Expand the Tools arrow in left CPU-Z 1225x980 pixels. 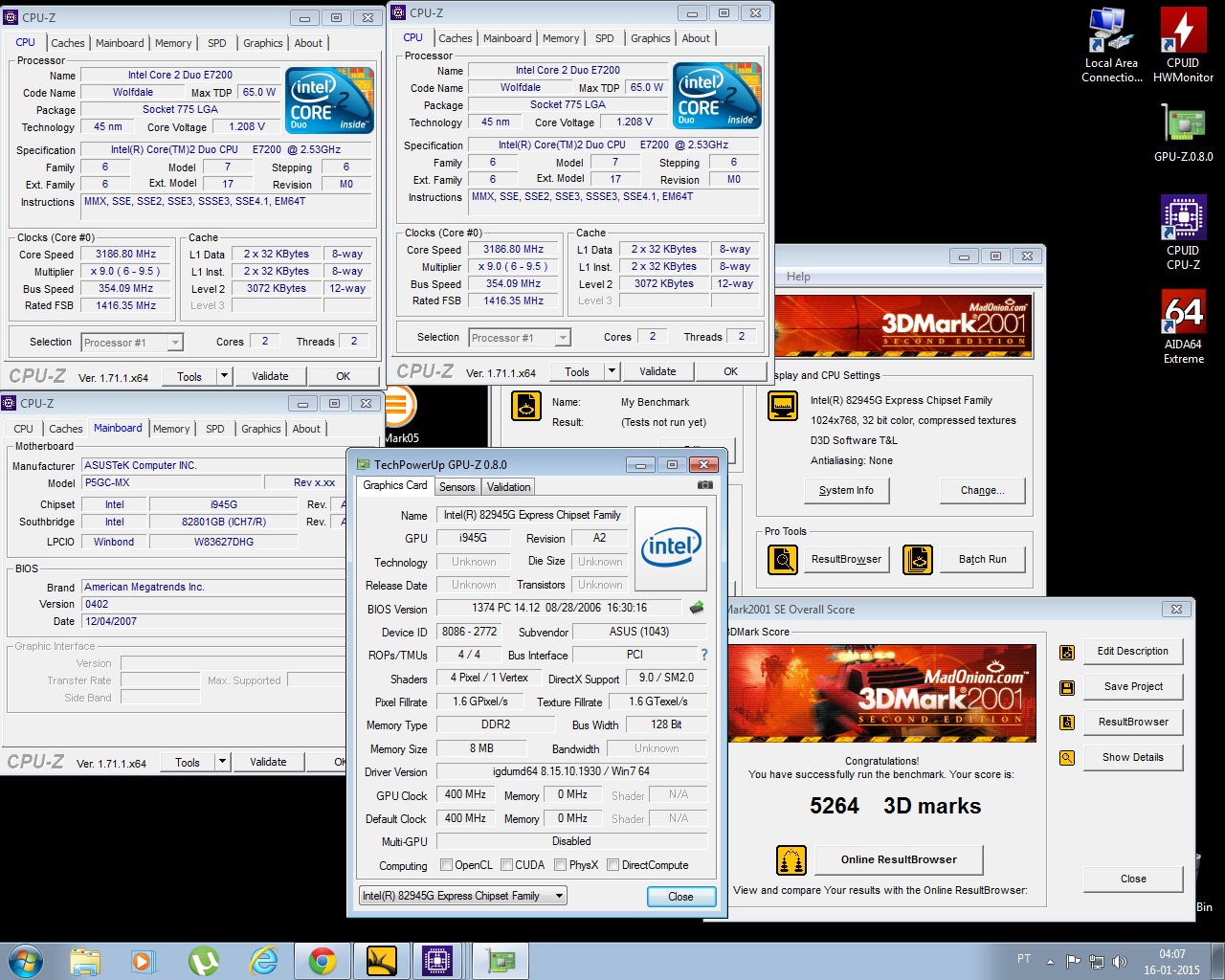224,376
